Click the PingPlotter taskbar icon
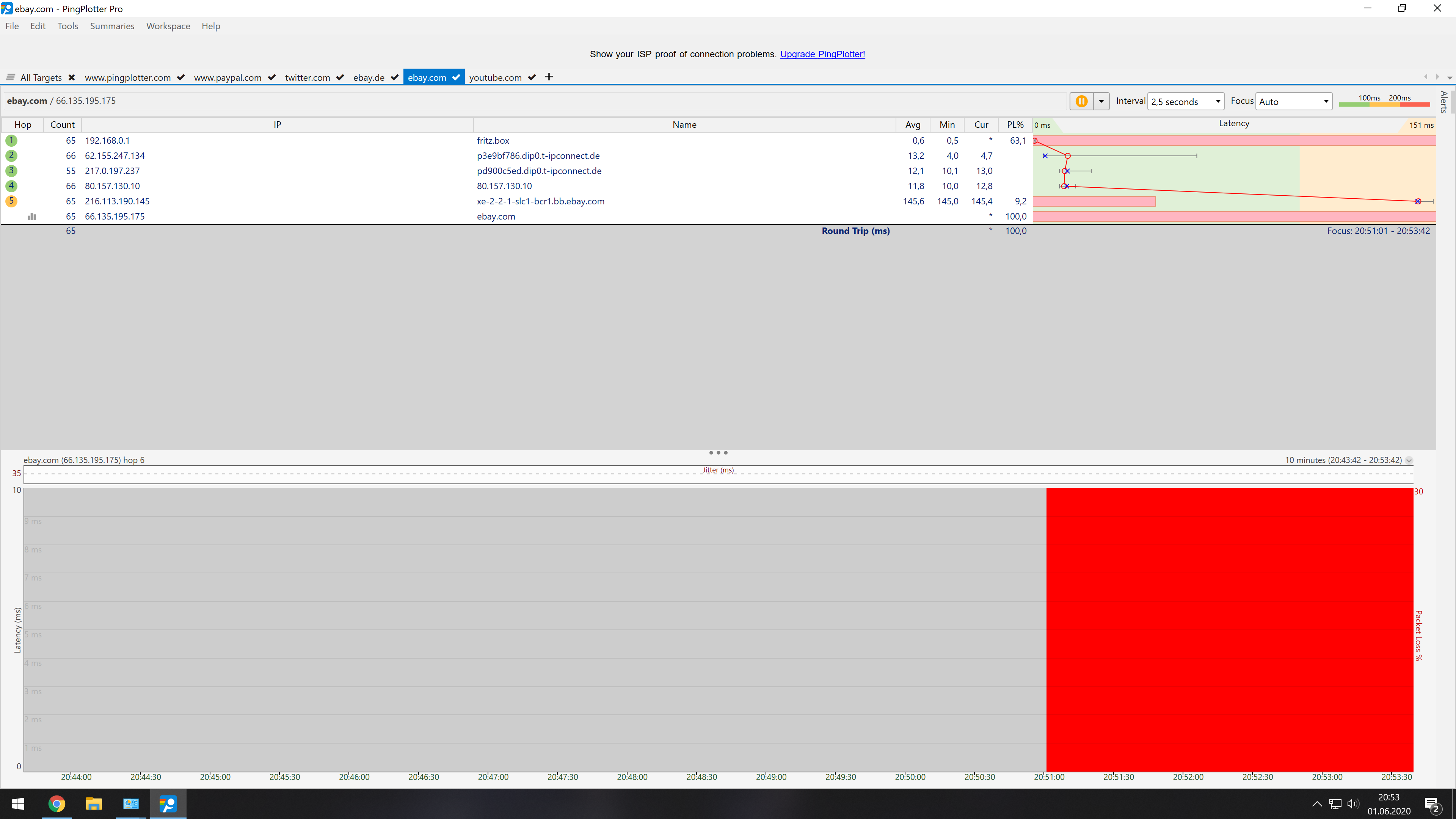This screenshot has height=819, width=1456. tap(168, 804)
